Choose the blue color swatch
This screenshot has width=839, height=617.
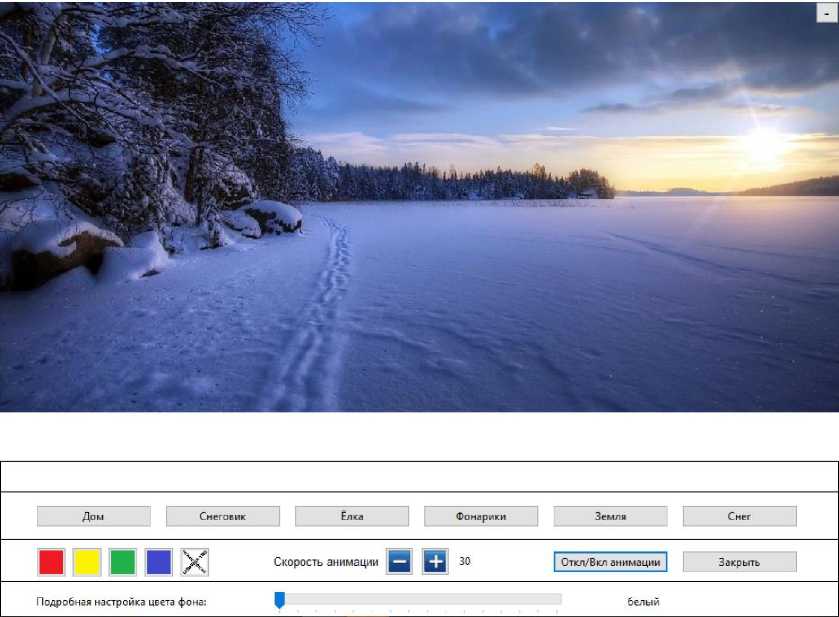159,562
